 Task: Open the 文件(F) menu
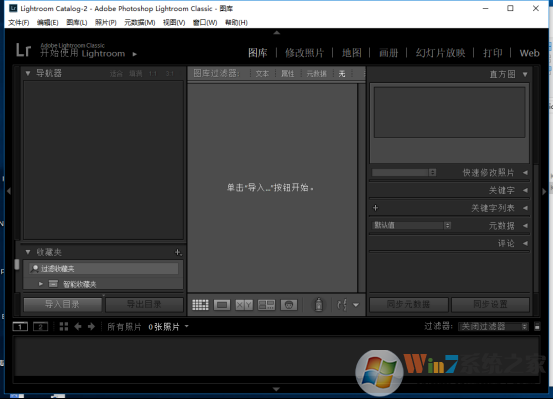tap(19, 23)
